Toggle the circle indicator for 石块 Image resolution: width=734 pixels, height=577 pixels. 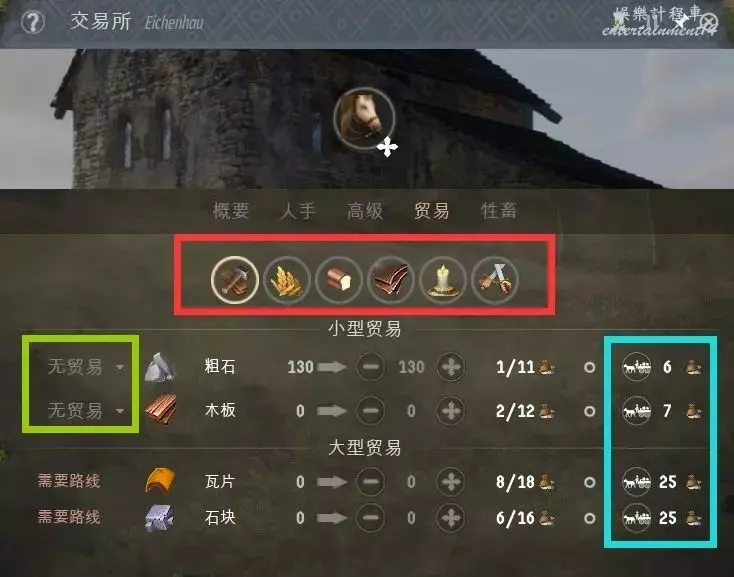pos(590,518)
